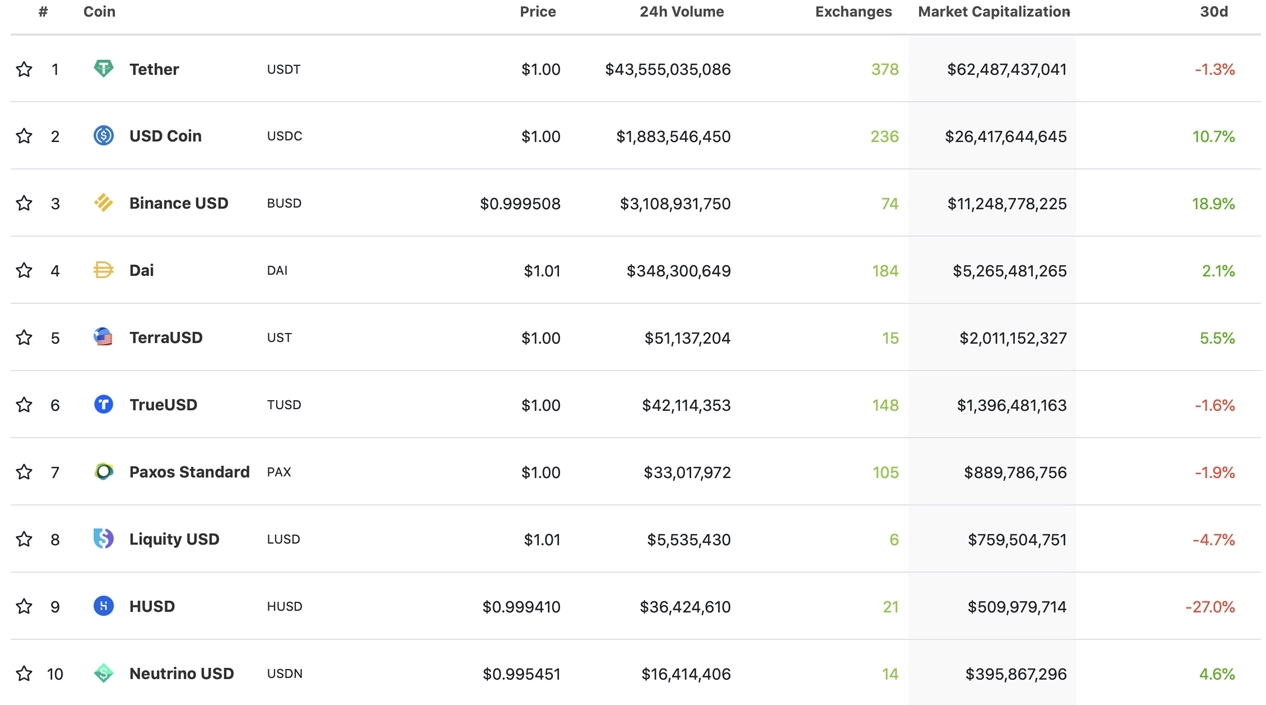Screen dimensions: 1266x705
Task: Click the HUSD logo icon
Action: tap(103, 606)
